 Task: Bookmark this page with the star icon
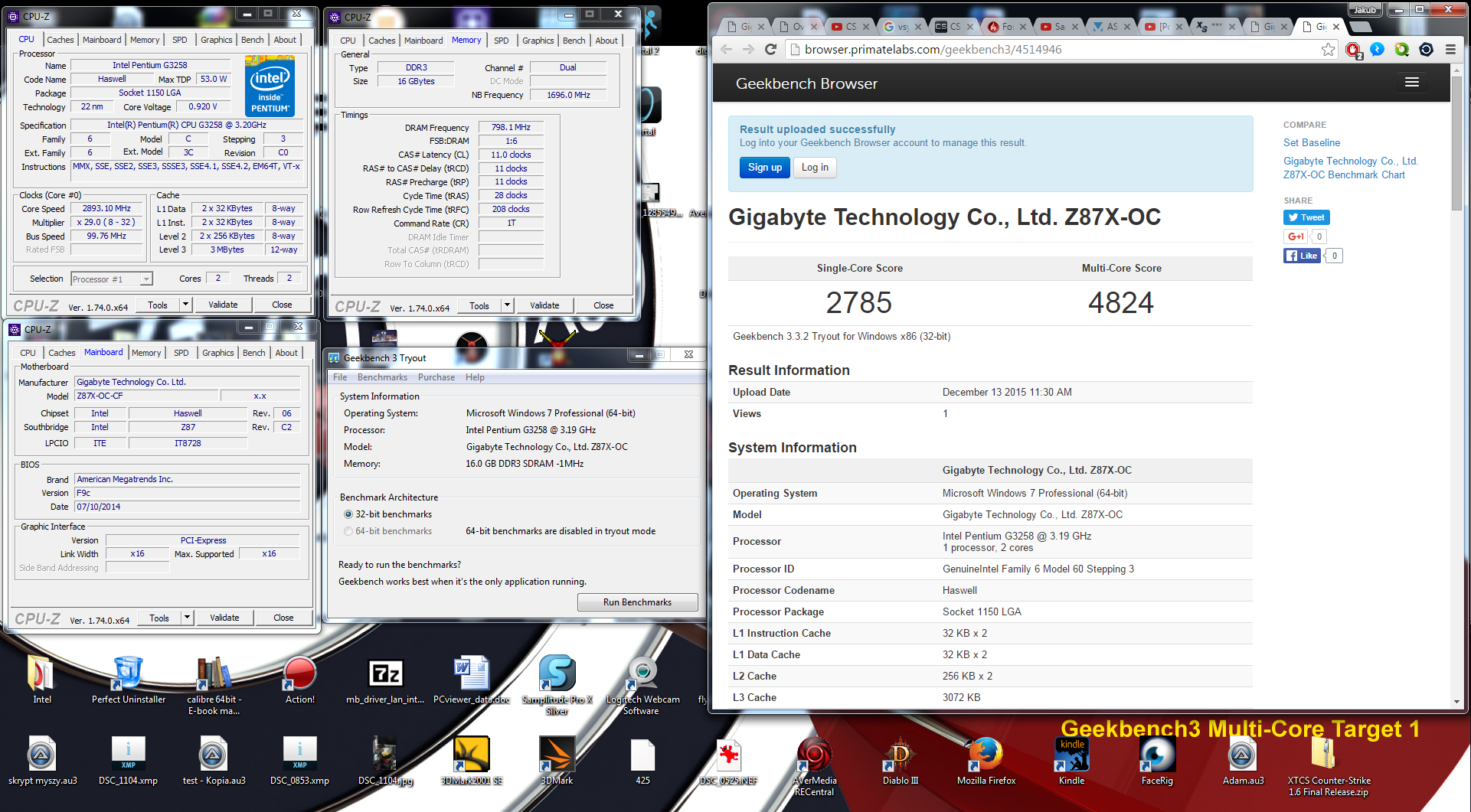[1328, 50]
